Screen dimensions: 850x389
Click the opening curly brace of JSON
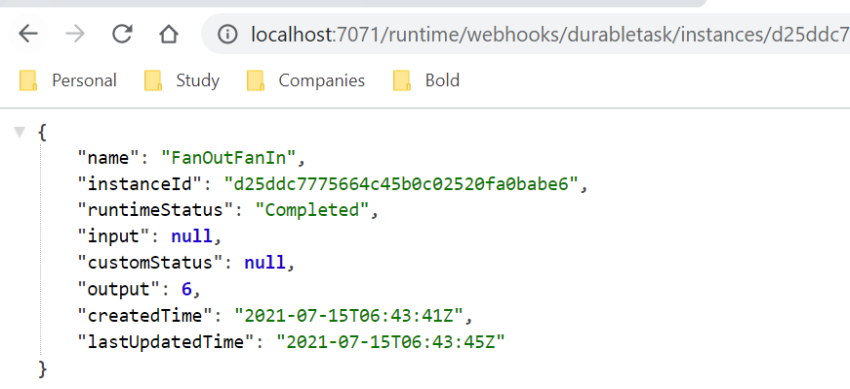42,132
